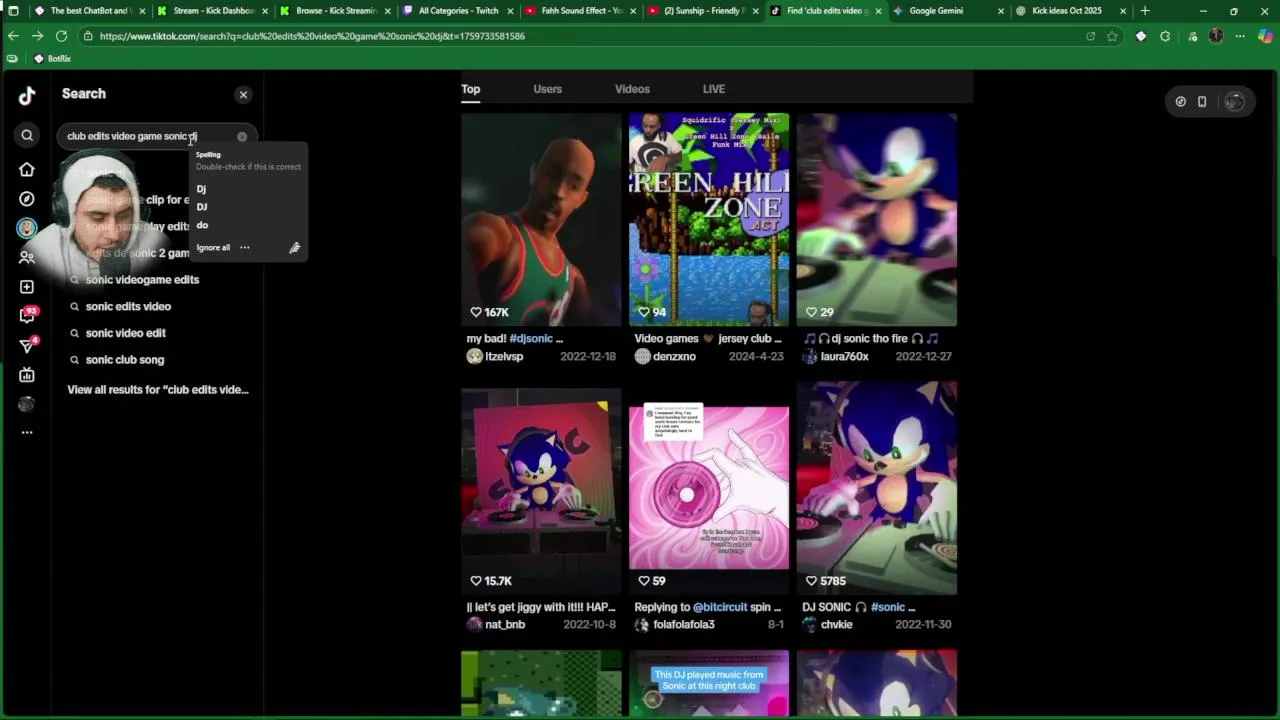Click "Ignore all" in spelling popup
The image size is (1280, 720).
pos(213,248)
